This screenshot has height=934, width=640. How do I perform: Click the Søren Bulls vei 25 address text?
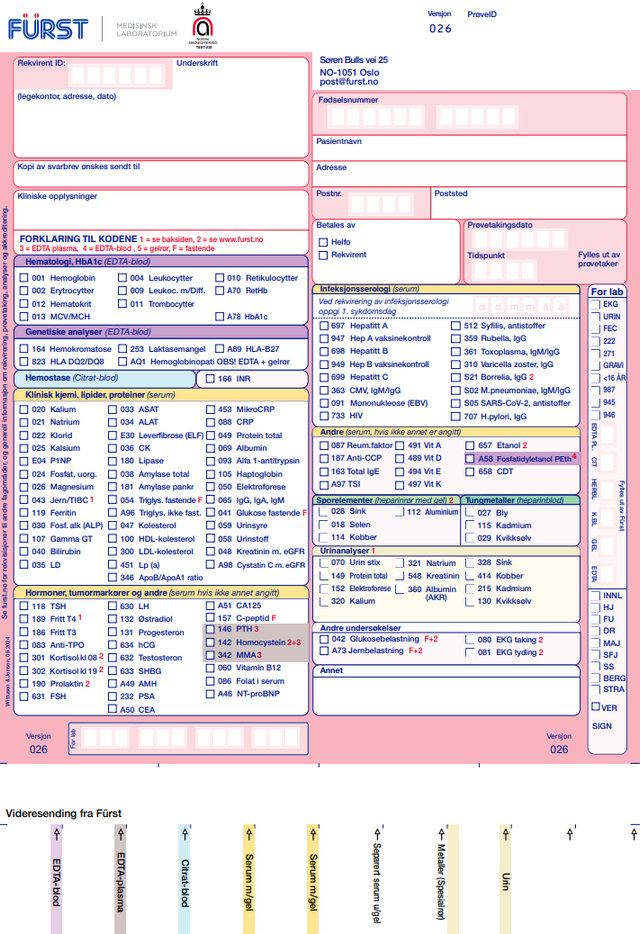[x=354, y=60]
